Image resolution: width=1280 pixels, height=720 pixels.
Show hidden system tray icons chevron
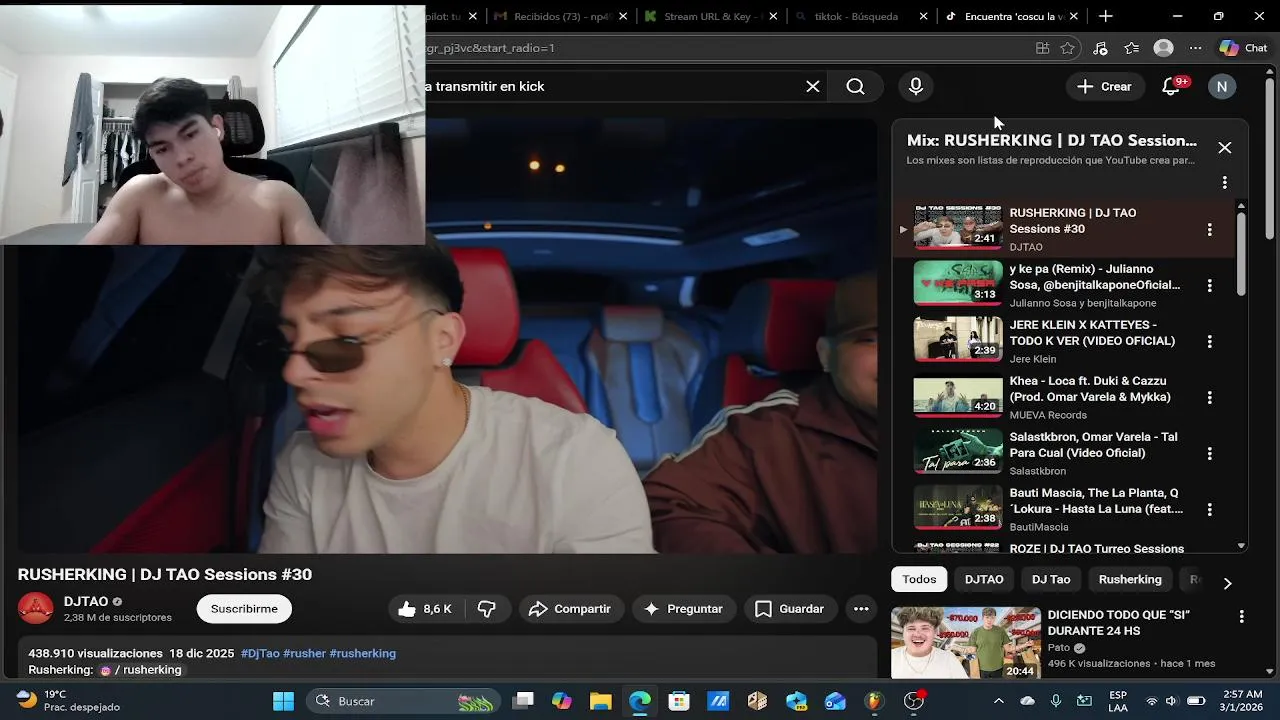(998, 701)
